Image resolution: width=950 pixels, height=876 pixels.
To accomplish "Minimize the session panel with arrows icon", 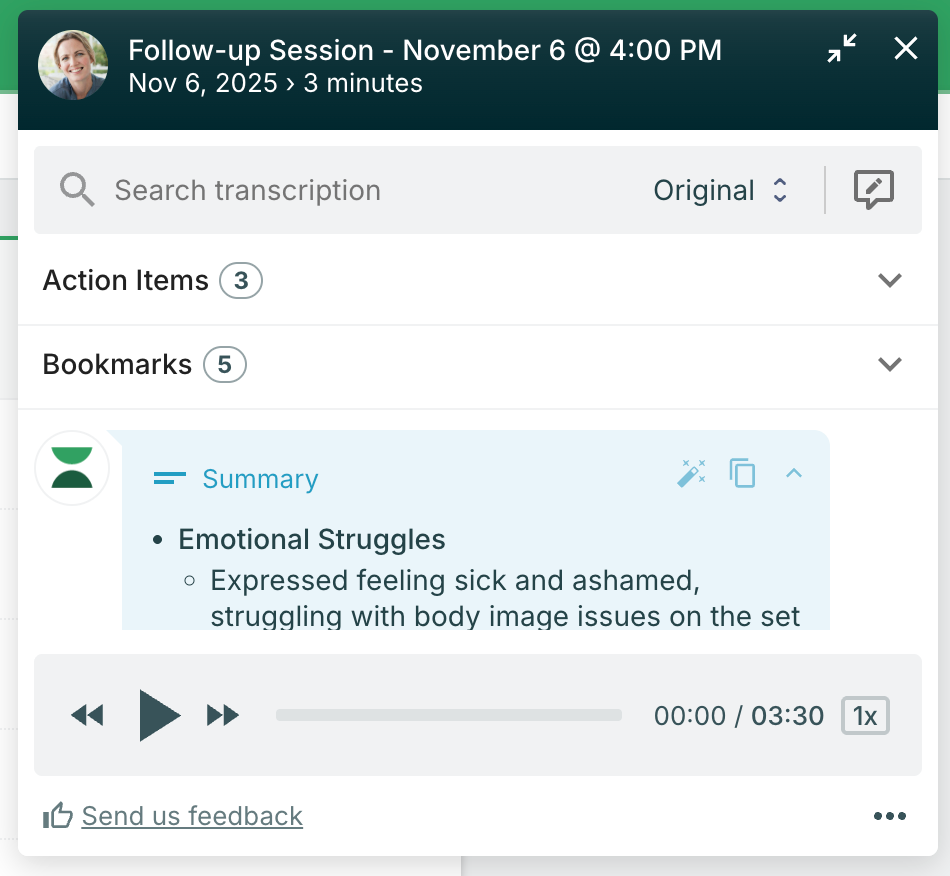I will (x=842, y=48).
